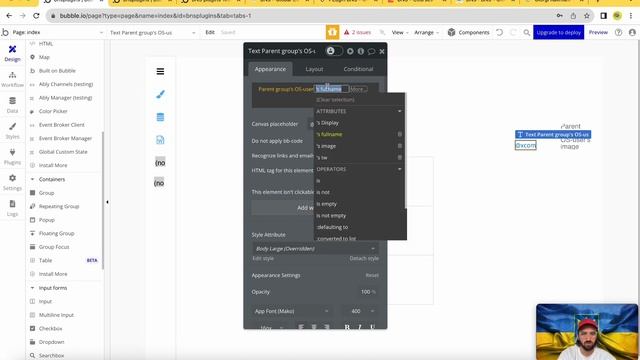Click the blue paintbrush icon on the canvas
Image resolution: width=640 pixels, height=360 pixels.
(160, 95)
